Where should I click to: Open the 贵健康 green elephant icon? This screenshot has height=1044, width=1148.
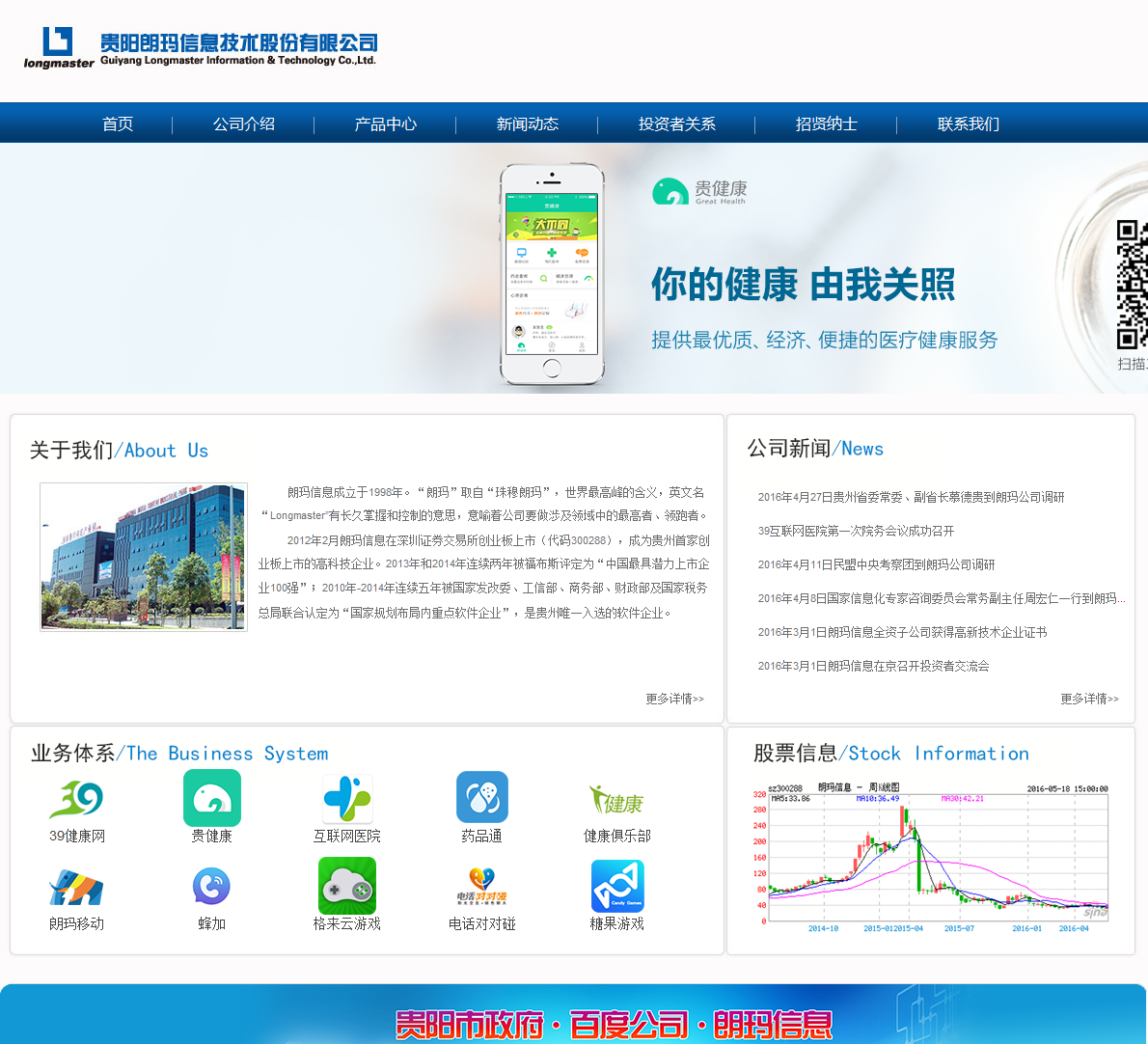pyautogui.click(x=211, y=798)
